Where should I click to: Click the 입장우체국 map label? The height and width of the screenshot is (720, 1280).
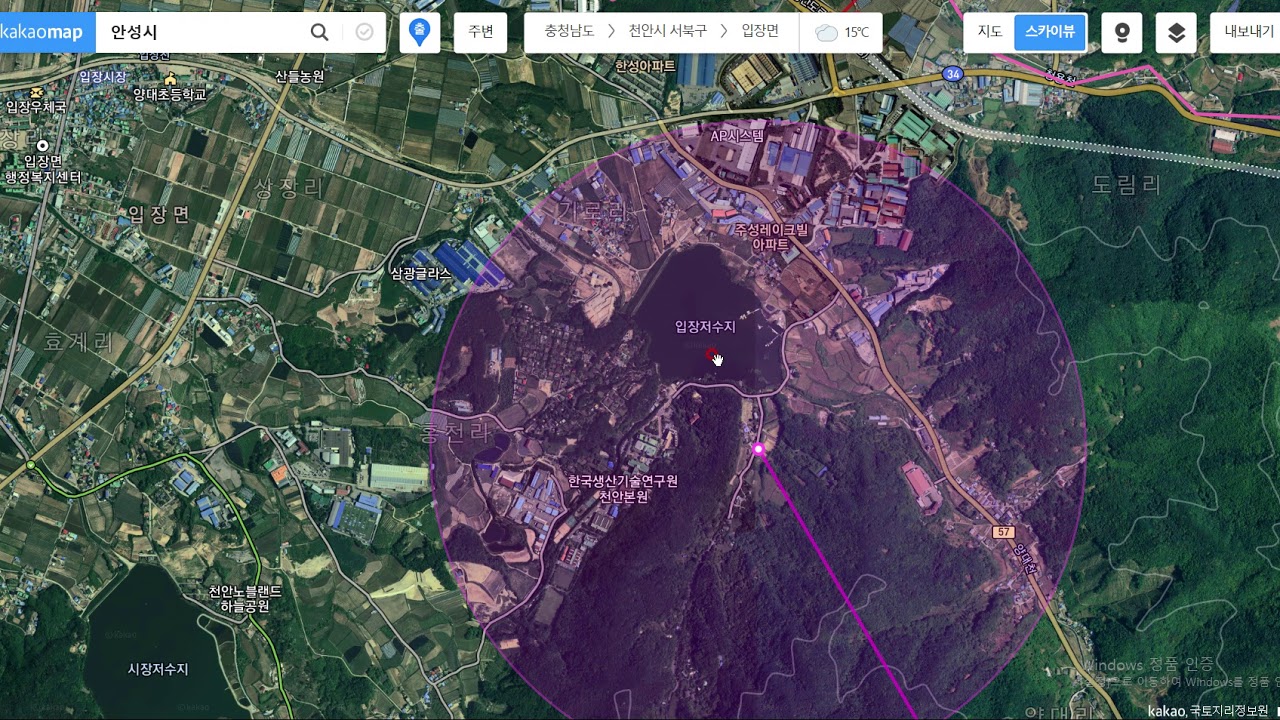pyautogui.click(x=36, y=107)
